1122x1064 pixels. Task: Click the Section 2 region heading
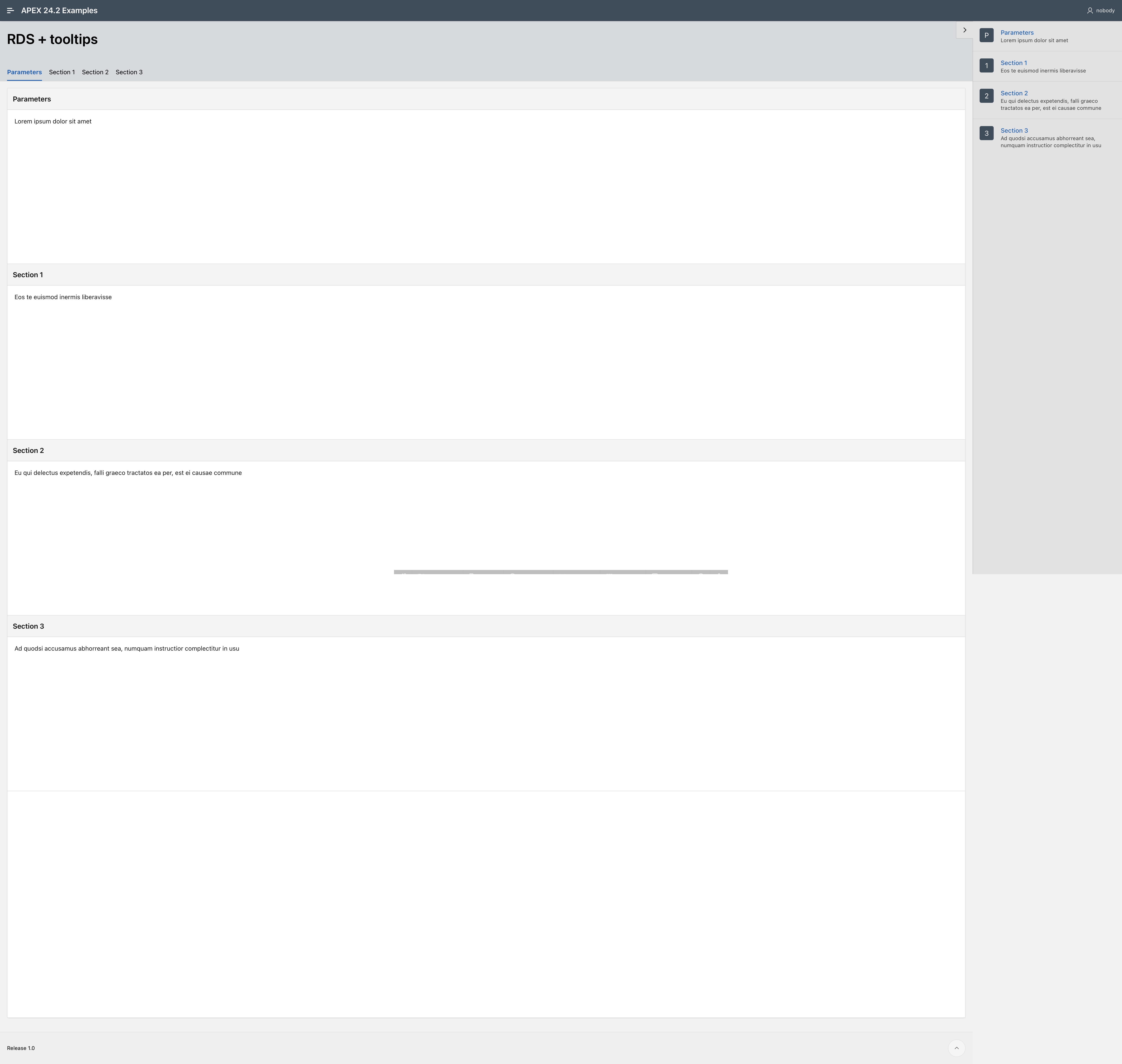[28, 451]
